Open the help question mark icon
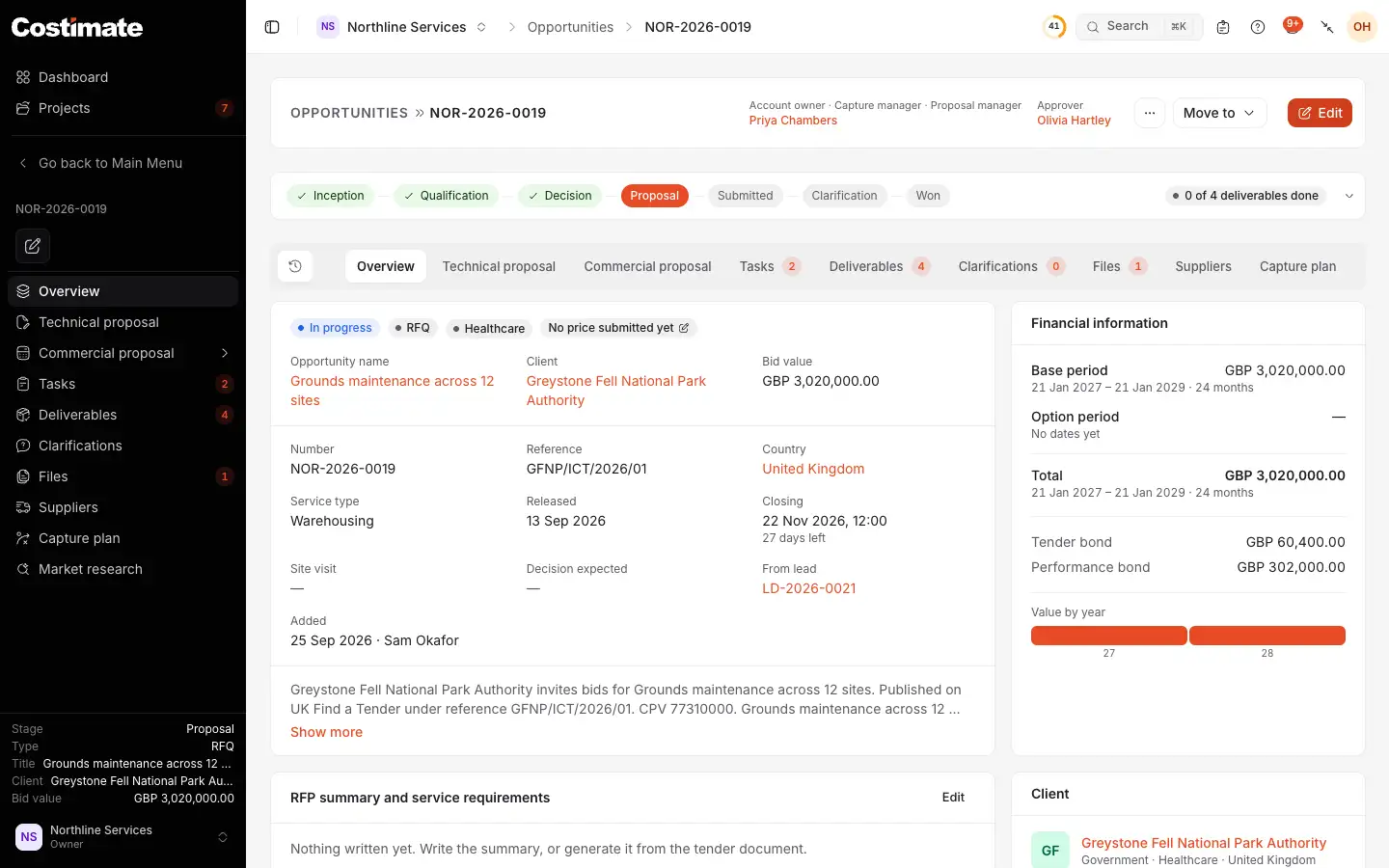The image size is (1389, 868). click(x=1258, y=27)
